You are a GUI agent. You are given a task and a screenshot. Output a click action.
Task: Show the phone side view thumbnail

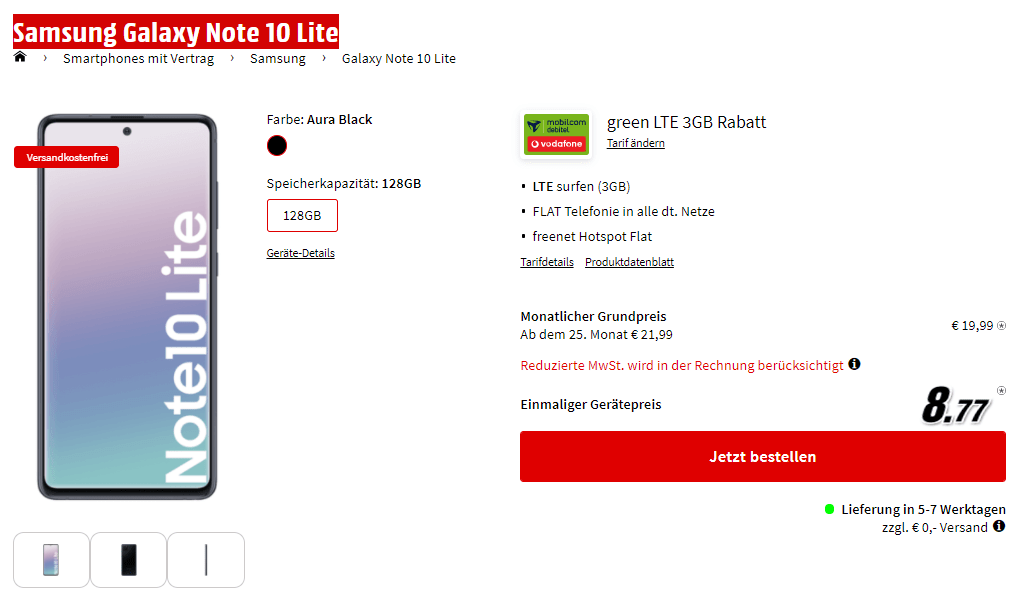pyautogui.click(x=206, y=560)
